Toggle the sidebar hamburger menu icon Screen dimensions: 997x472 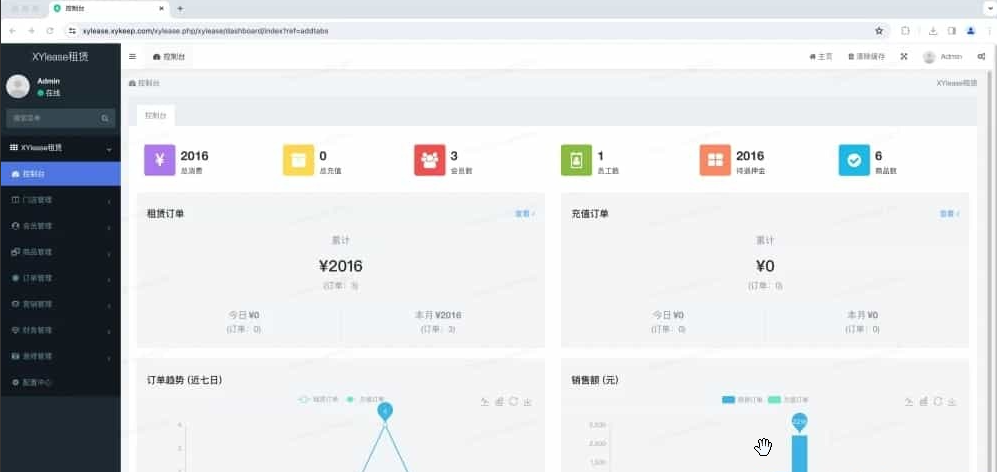point(132,56)
